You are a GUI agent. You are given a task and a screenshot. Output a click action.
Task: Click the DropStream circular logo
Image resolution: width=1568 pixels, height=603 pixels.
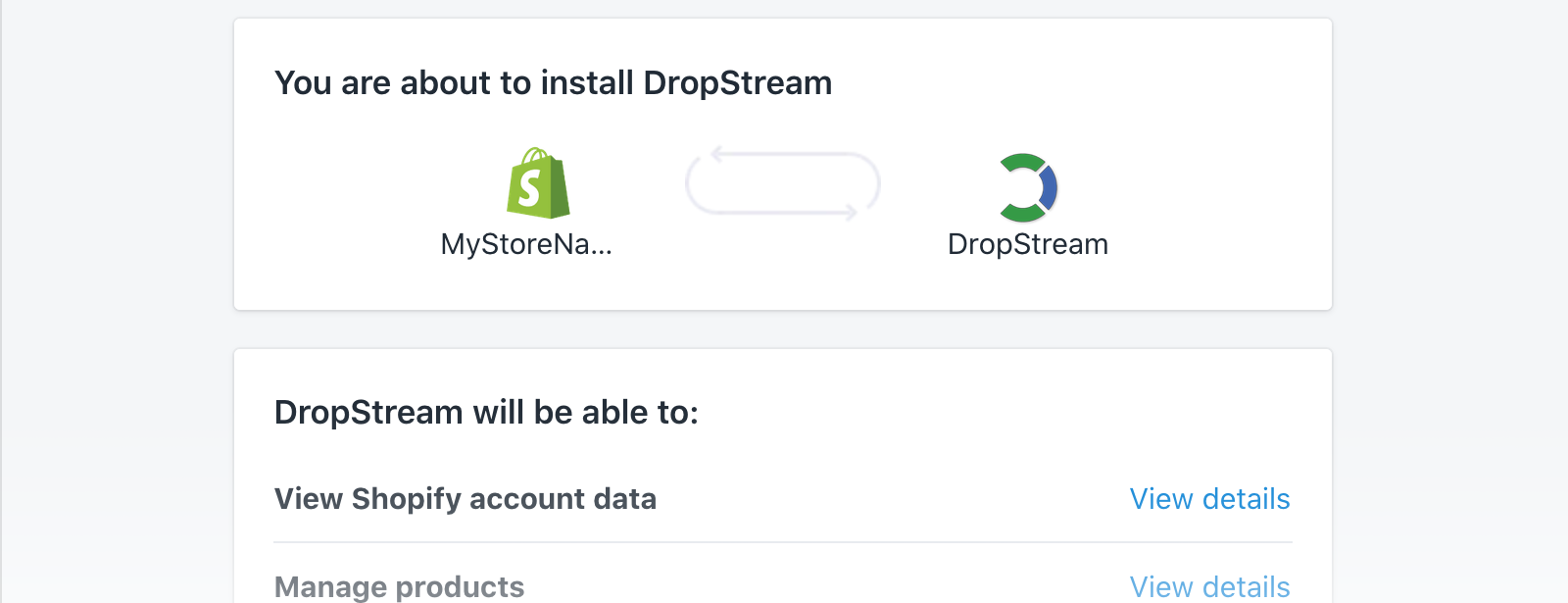pyautogui.click(x=1027, y=187)
